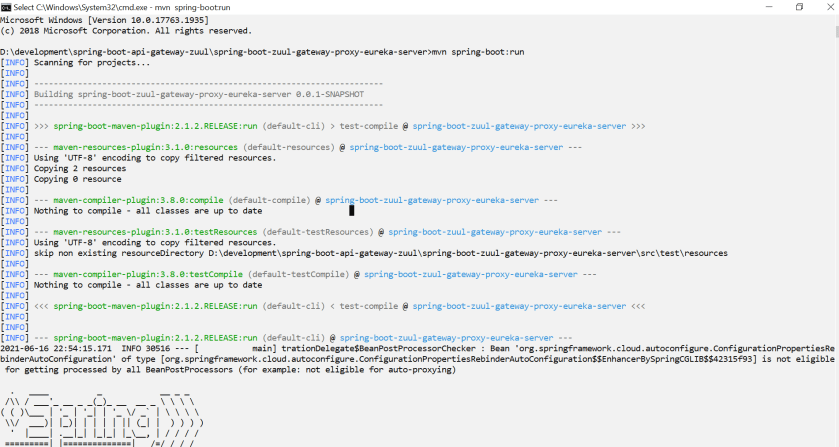Click the block text cursor

pyautogui.click(x=352, y=211)
